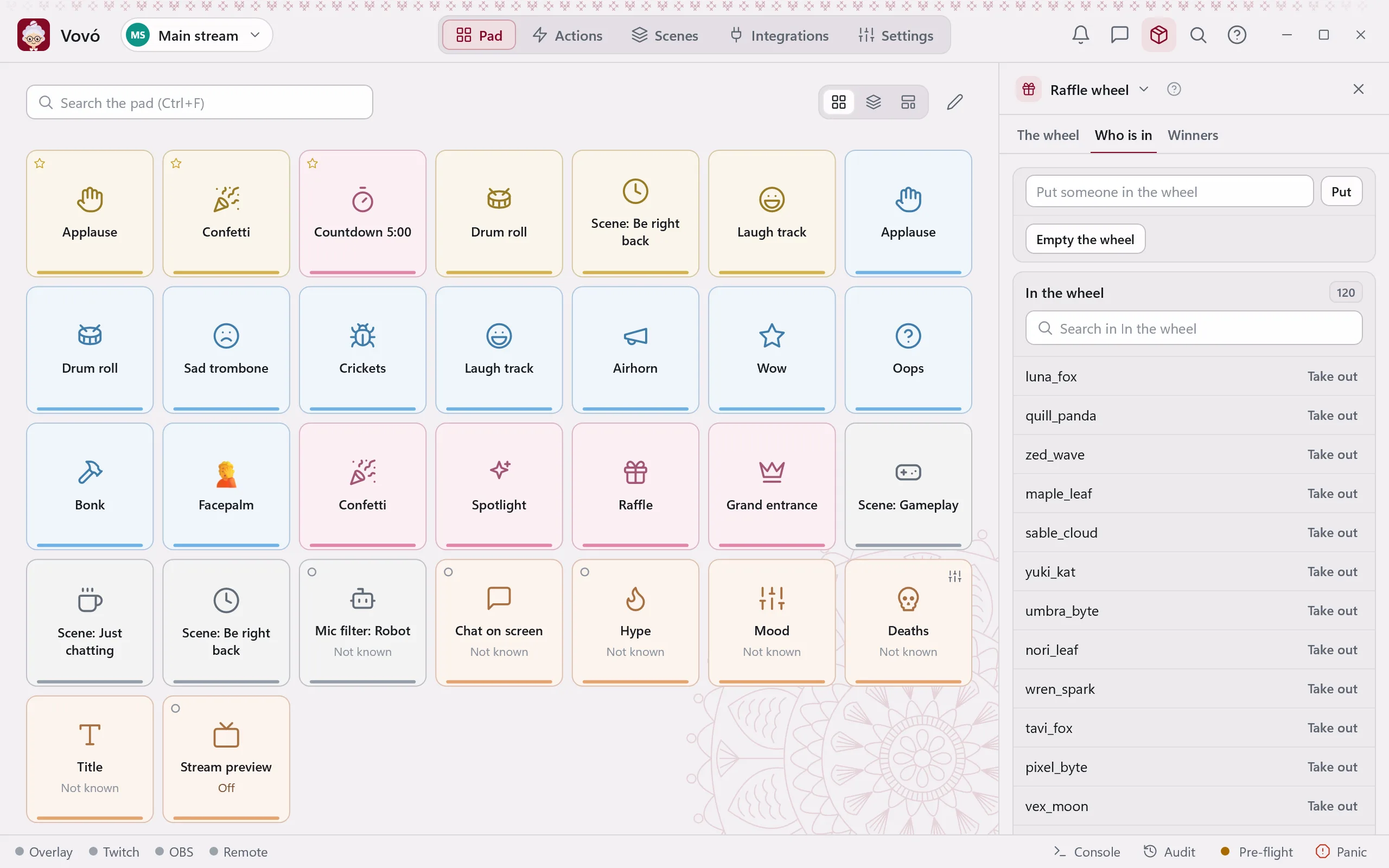Switch pad to layers view
1389x868 pixels.
click(x=873, y=102)
